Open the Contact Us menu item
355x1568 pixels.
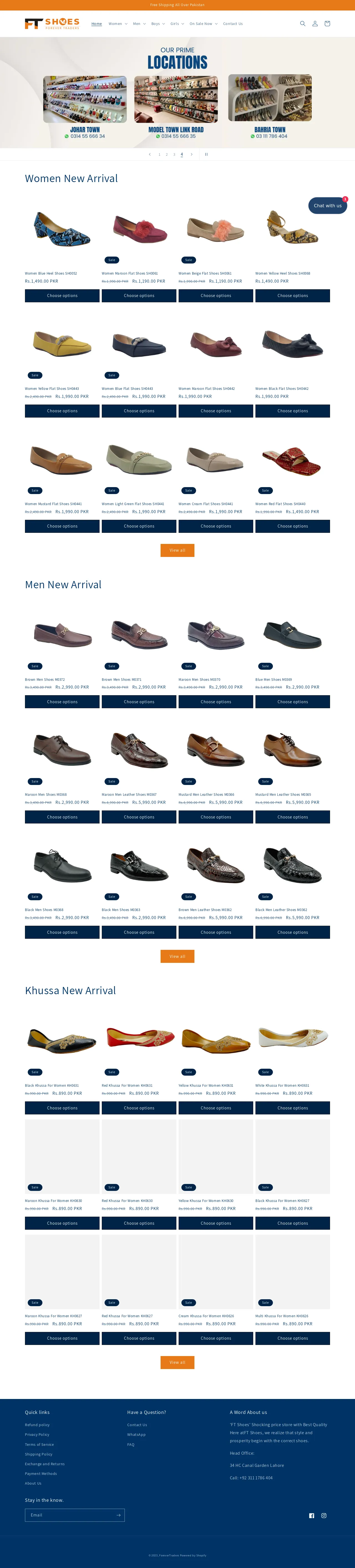[x=233, y=24]
